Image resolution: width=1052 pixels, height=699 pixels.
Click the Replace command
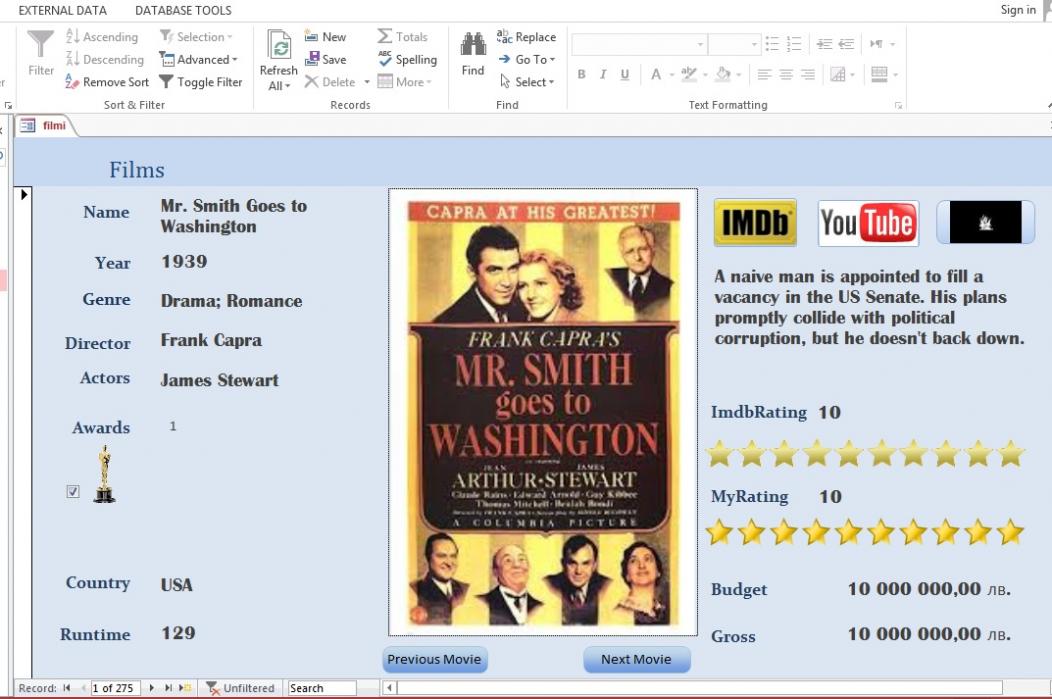[526, 37]
